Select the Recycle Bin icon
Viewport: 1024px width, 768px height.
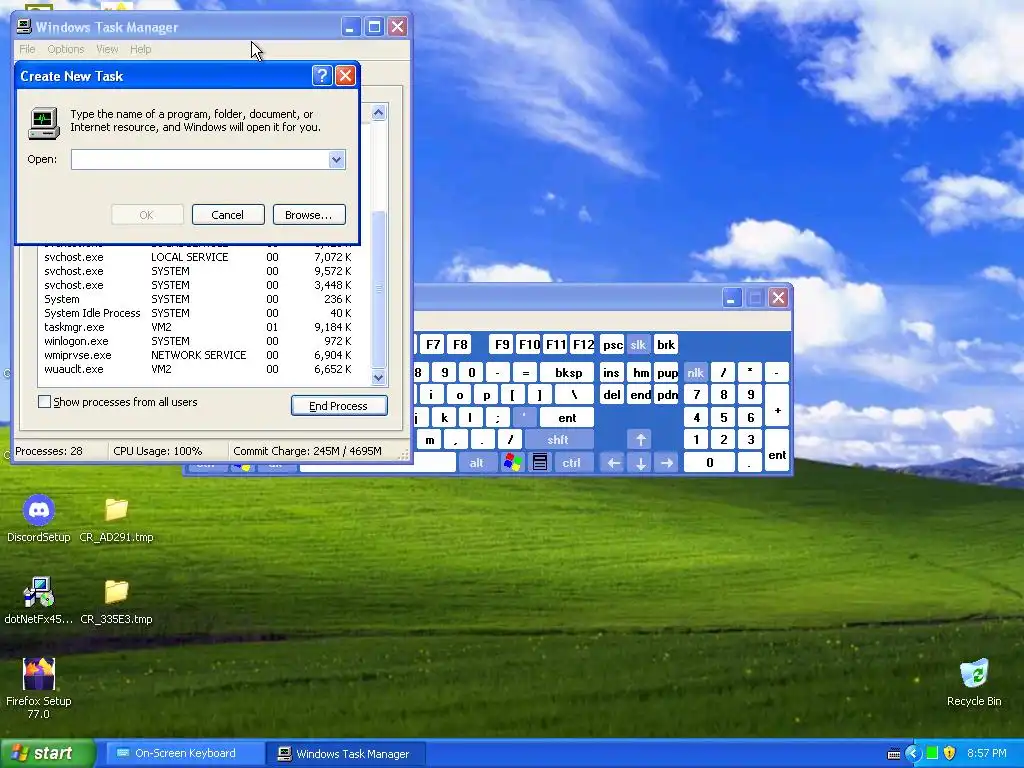[974, 682]
